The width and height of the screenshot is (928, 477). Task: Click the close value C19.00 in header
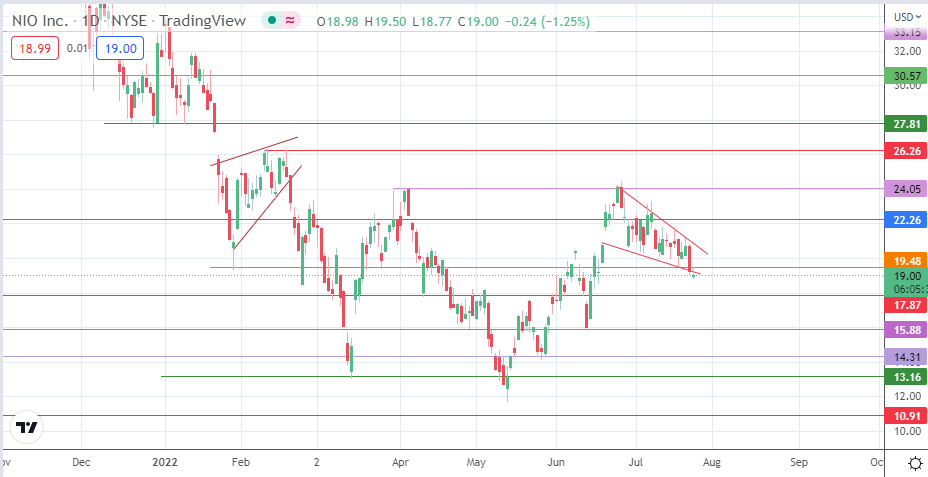[x=478, y=22]
